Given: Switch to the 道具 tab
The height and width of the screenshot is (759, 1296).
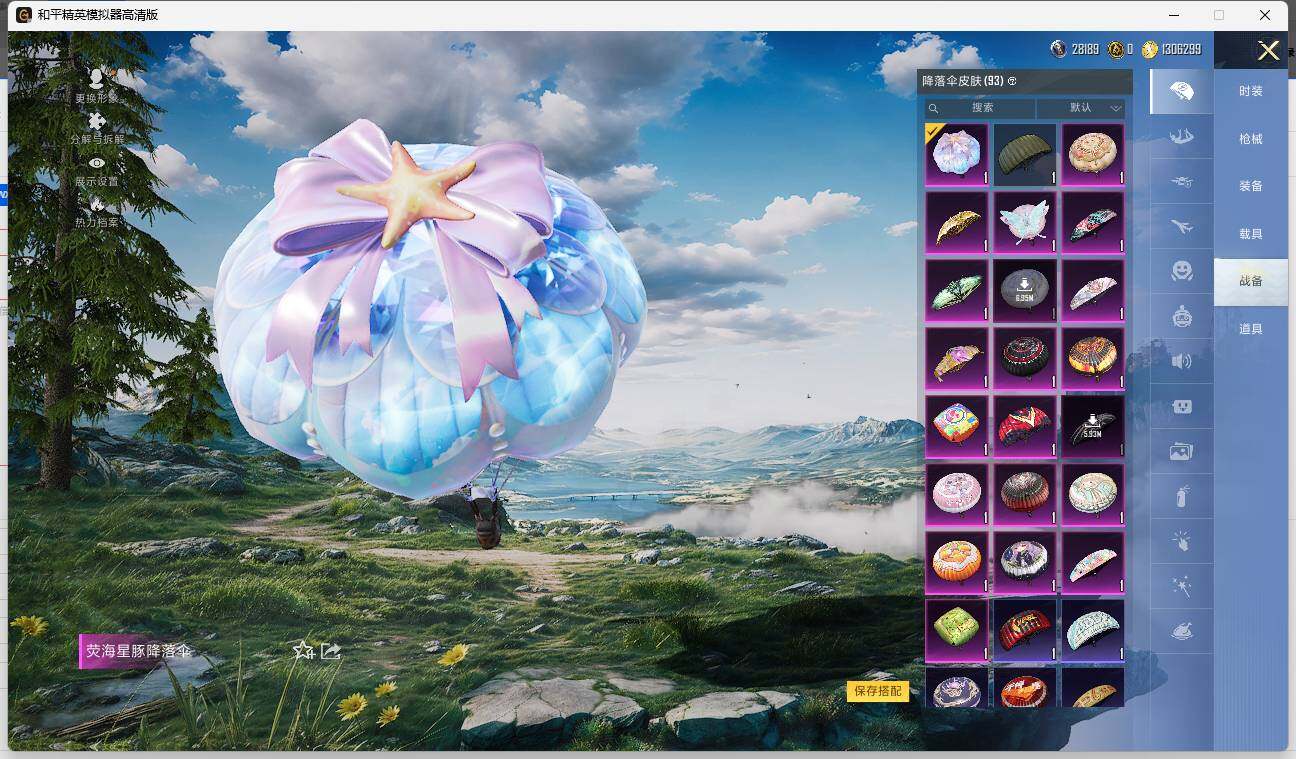Looking at the screenshot, I should click(x=1250, y=329).
